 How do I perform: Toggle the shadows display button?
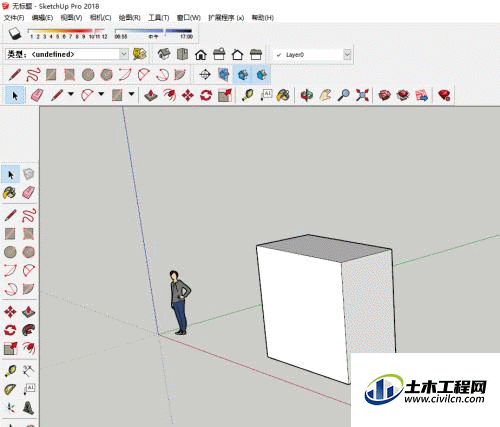click(x=15, y=33)
